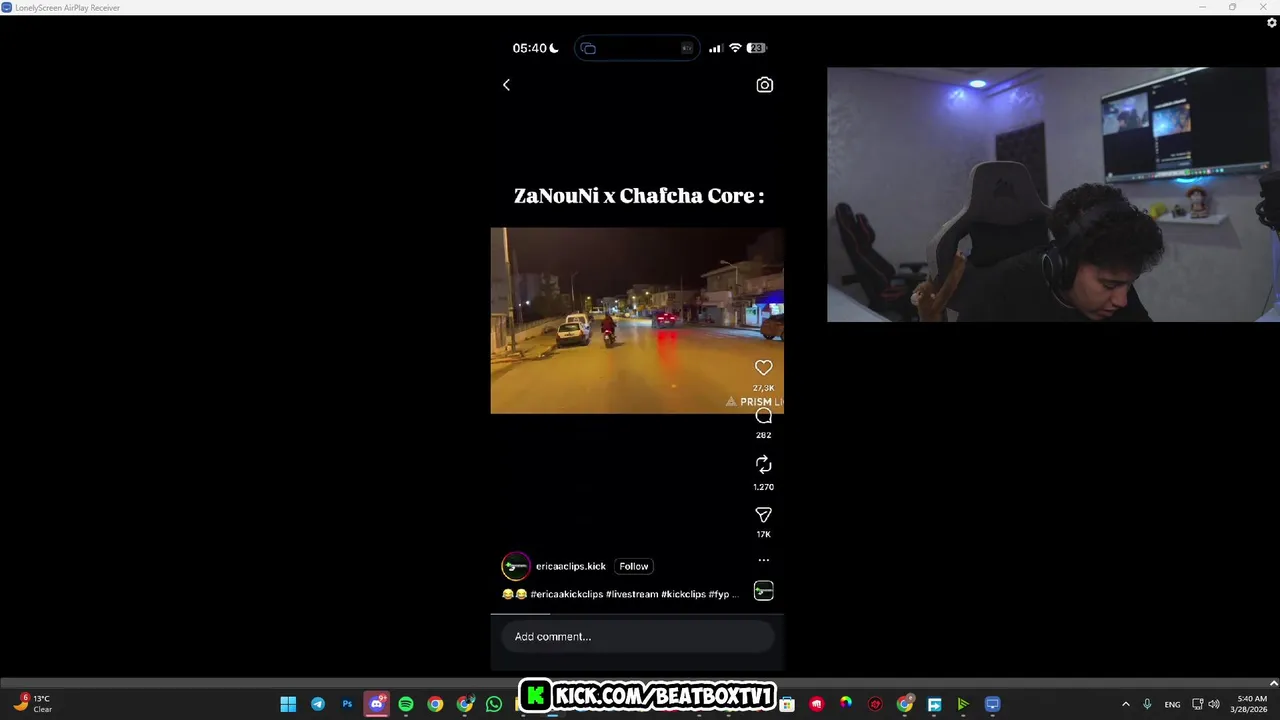Show hidden system tray icons
Image resolution: width=1280 pixels, height=720 pixels.
pyautogui.click(x=1126, y=704)
